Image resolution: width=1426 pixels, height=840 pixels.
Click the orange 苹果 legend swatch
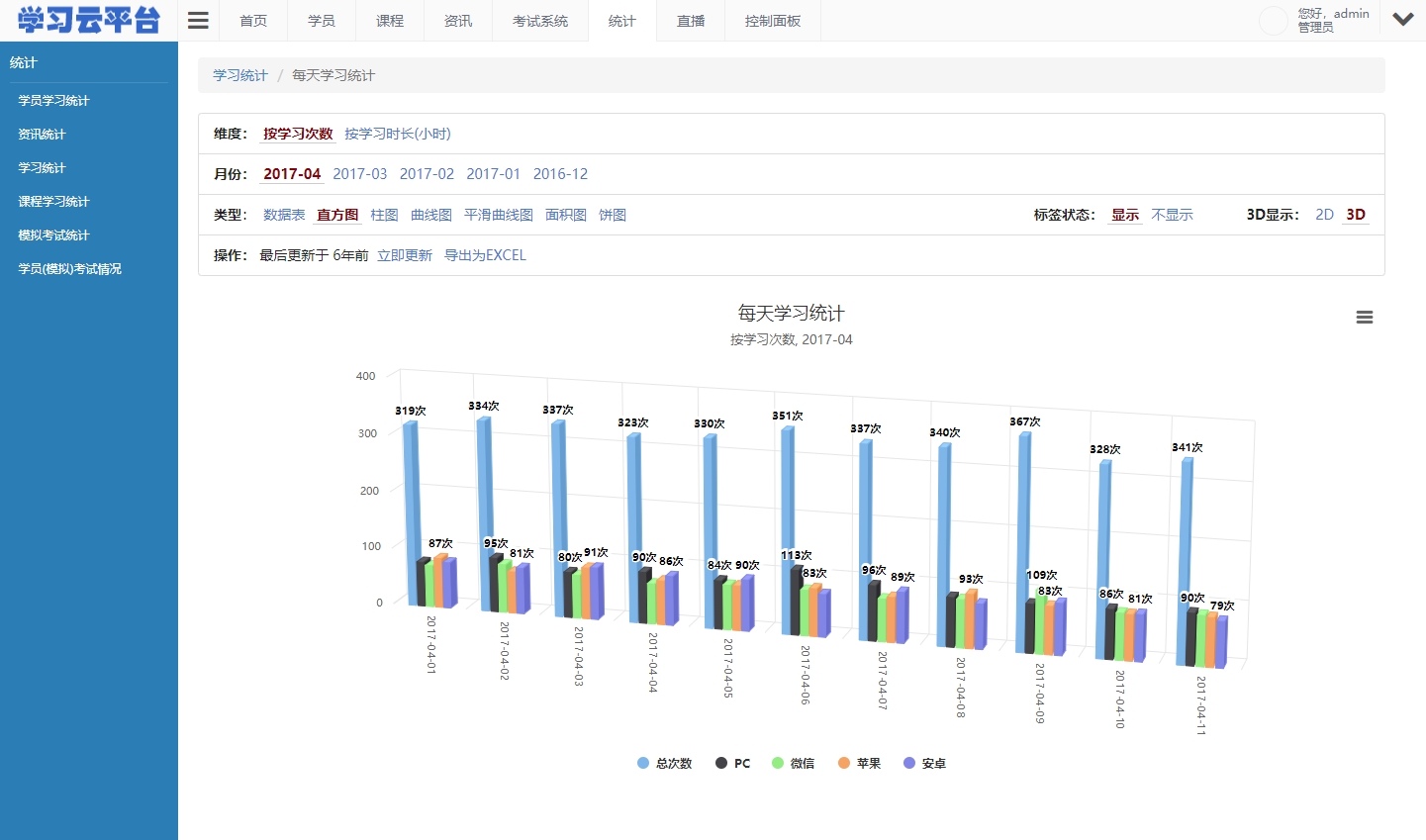click(x=843, y=762)
